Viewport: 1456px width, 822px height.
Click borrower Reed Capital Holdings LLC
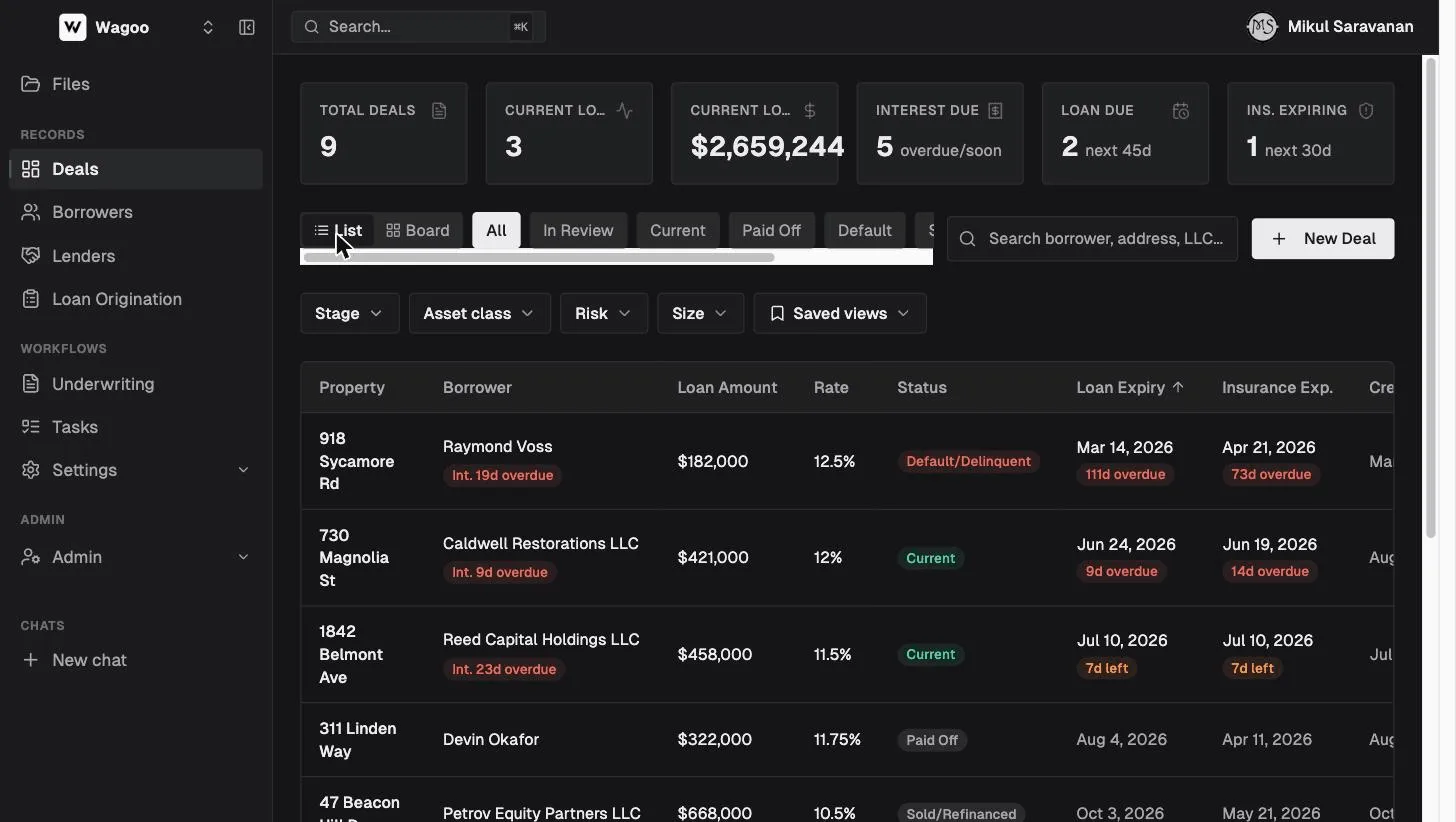click(x=541, y=640)
